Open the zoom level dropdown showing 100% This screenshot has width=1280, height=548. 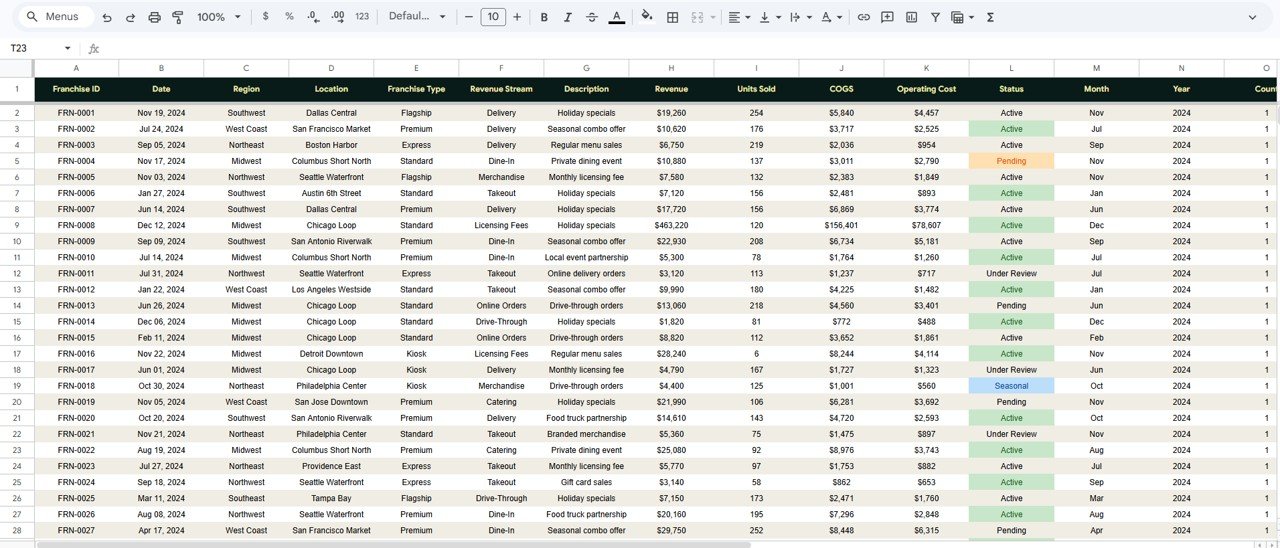click(219, 17)
